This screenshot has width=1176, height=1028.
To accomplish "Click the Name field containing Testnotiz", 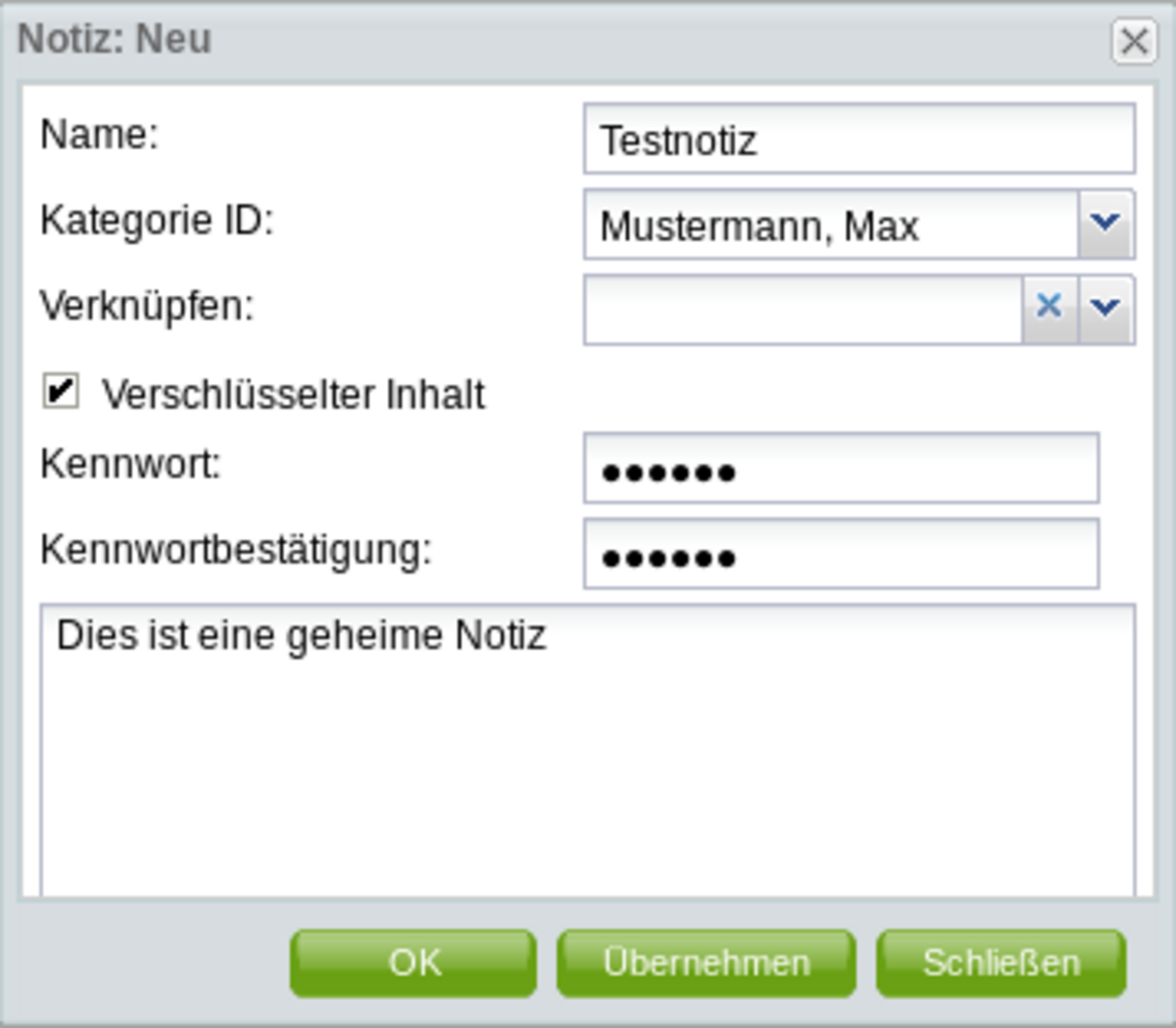I will [858, 140].
